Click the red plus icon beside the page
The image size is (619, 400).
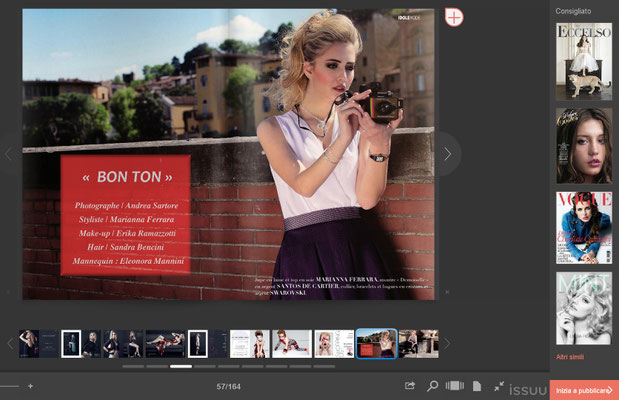pos(454,17)
